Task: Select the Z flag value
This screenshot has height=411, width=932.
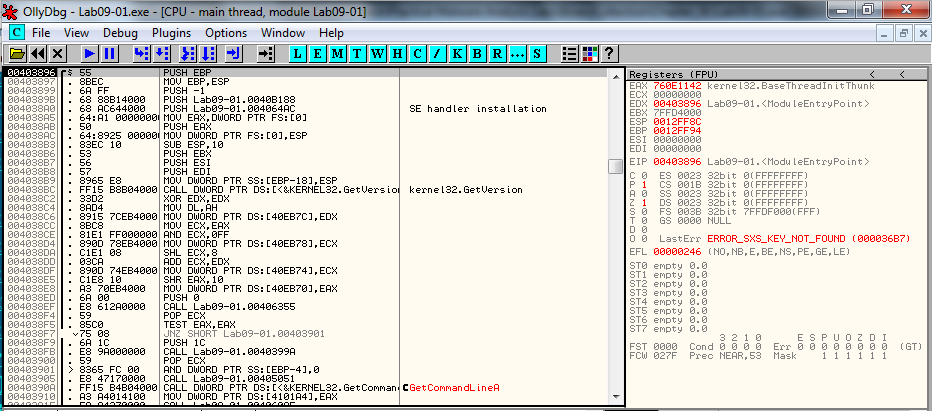Action: (644, 202)
